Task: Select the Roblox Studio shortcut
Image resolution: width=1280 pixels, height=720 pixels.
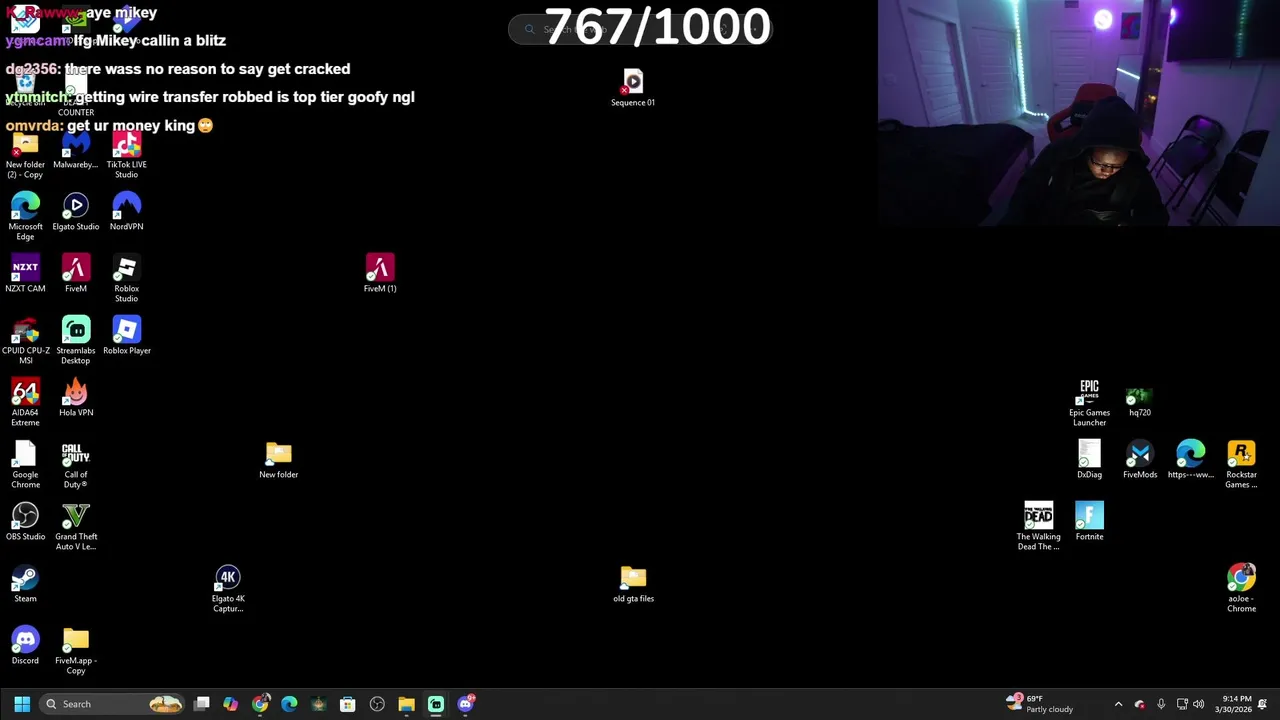Action: 126,279
